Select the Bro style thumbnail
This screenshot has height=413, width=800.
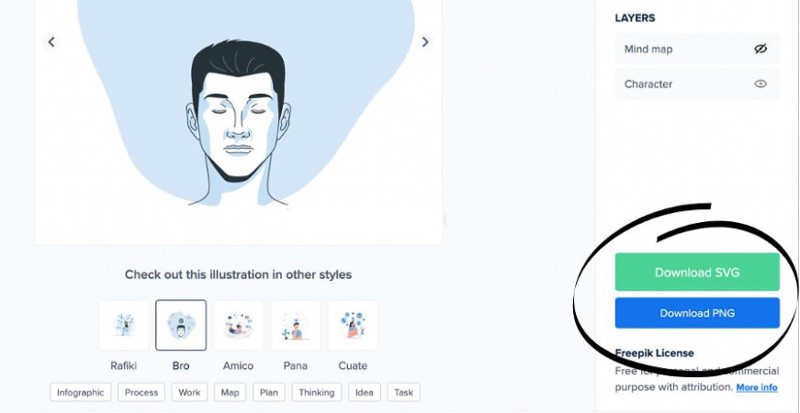[181, 325]
